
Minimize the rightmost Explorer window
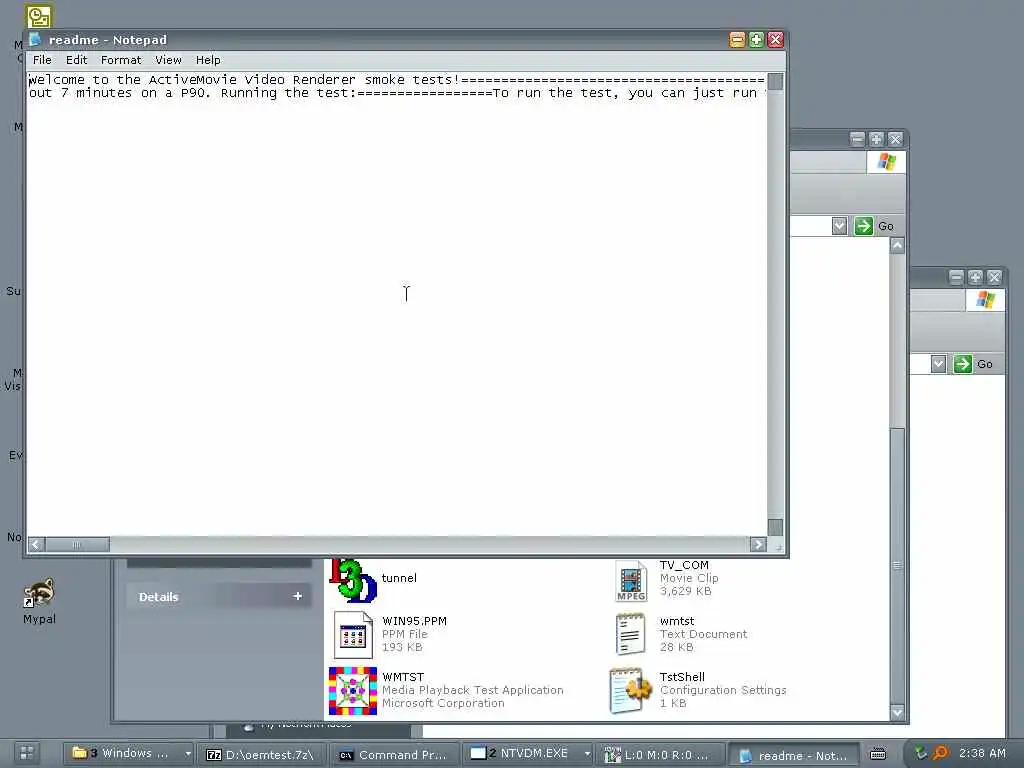(956, 278)
